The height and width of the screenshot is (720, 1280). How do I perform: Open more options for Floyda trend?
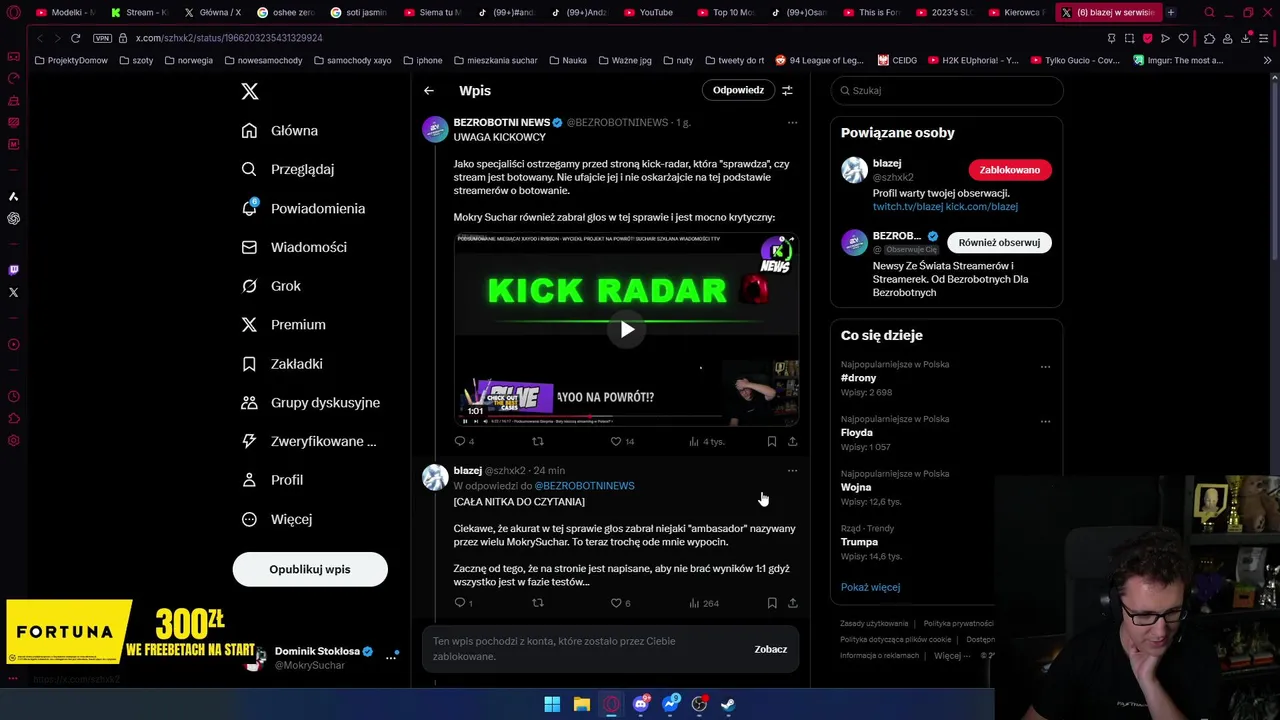click(1045, 422)
